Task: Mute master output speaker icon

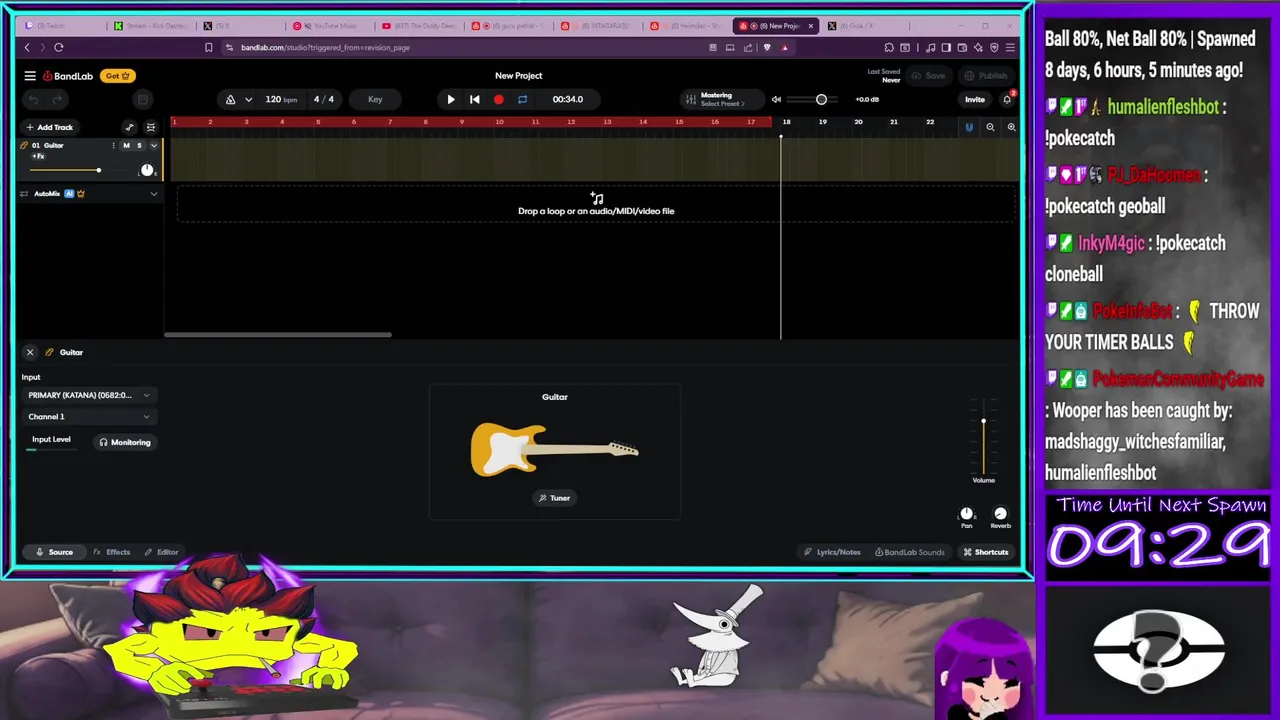Action: click(x=776, y=99)
